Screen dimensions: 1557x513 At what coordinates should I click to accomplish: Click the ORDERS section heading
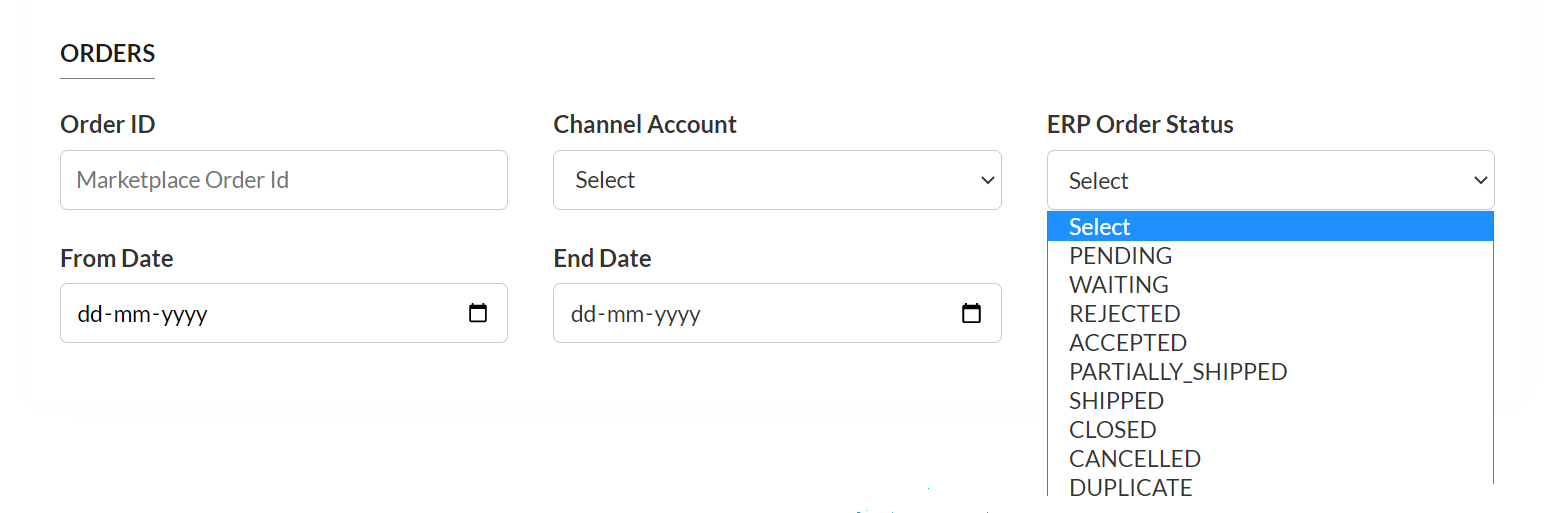[x=108, y=53]
